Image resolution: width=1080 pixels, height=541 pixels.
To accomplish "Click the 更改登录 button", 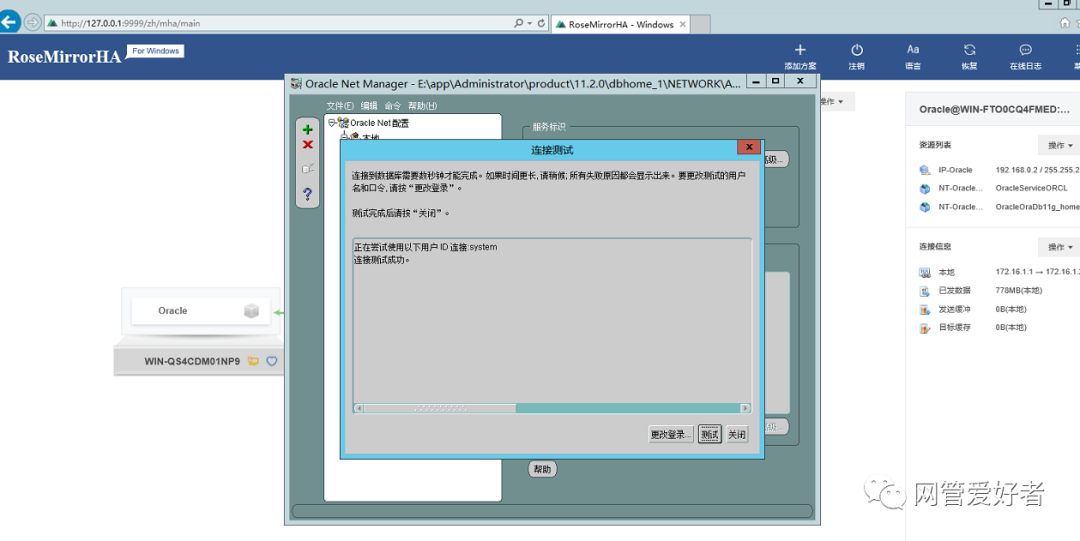I will pyautogui.click(x=670, y=434).
